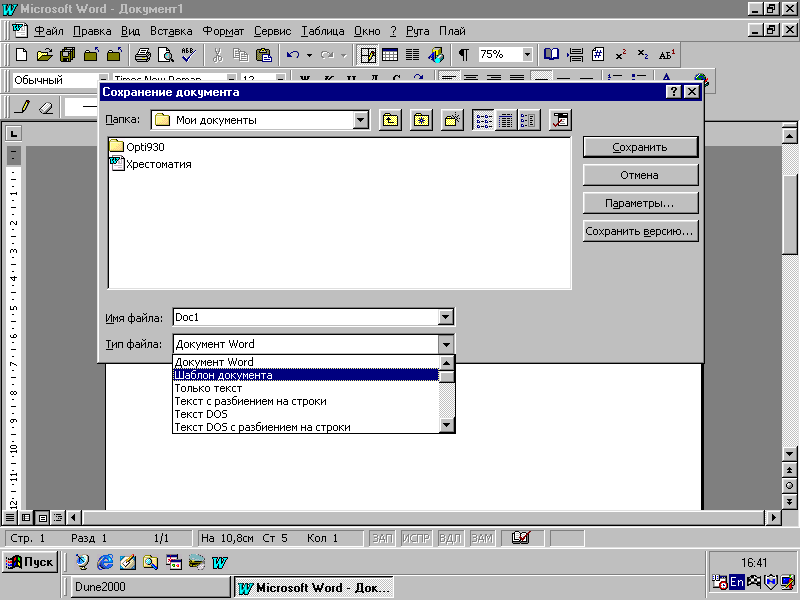Select 'Шаблон документа' from file type list
Screen dimensions: 800x600
click(x=305, y=375)
